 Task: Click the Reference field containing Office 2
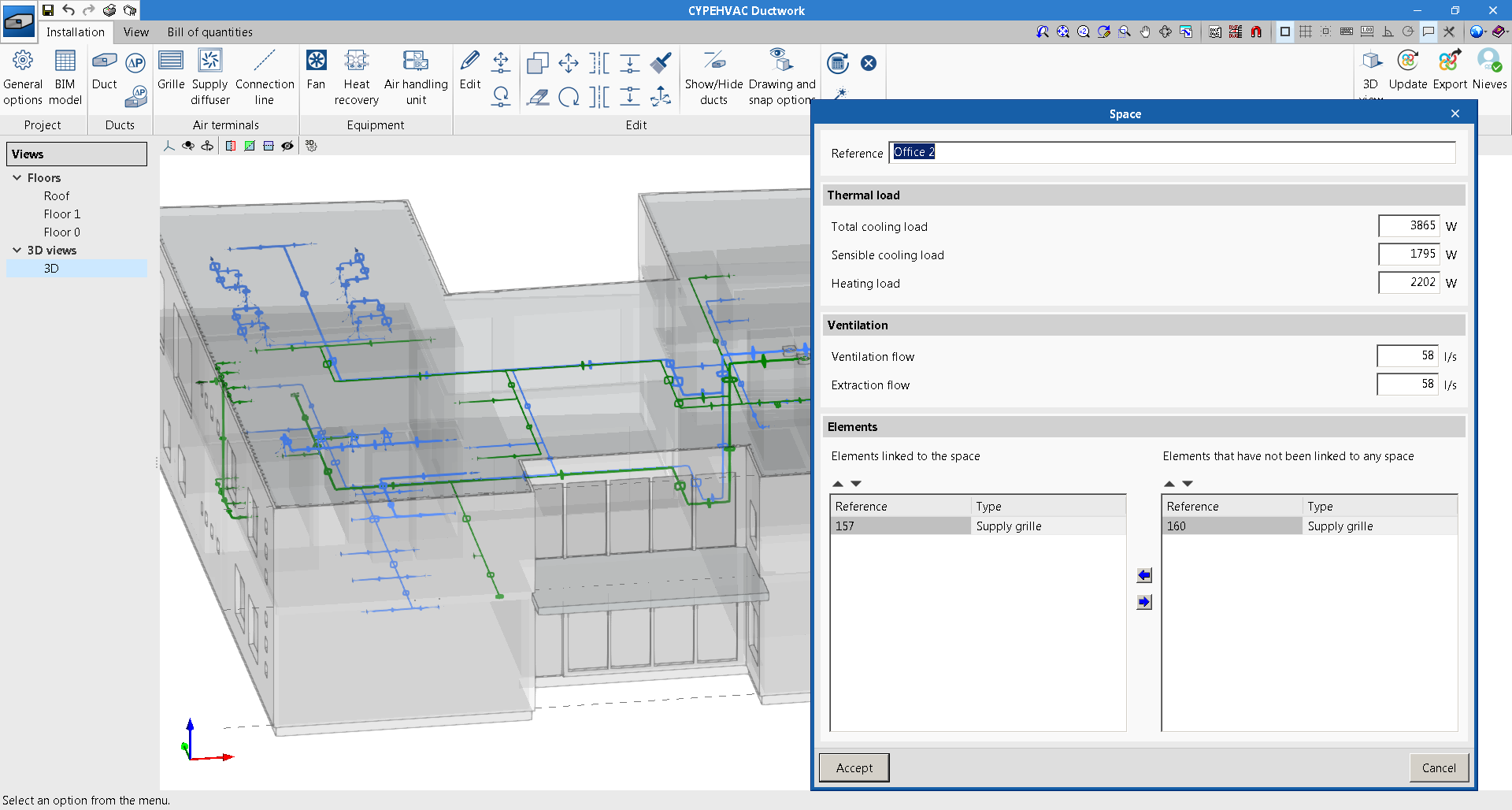(x=1173, y=152)
